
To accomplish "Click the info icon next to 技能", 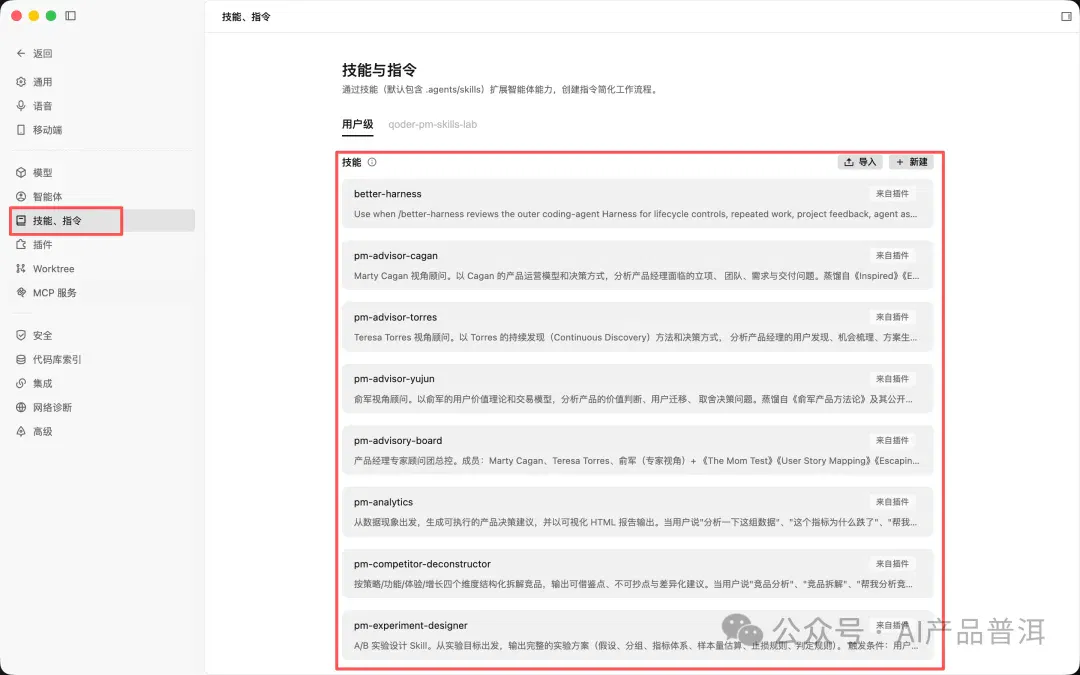I will [372, 163].
